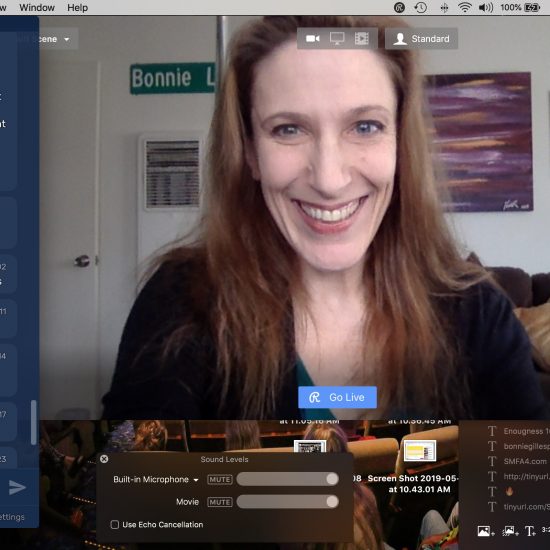Adjust the Movie volume slider
The image size is (550, 550).
coord(288,502)
